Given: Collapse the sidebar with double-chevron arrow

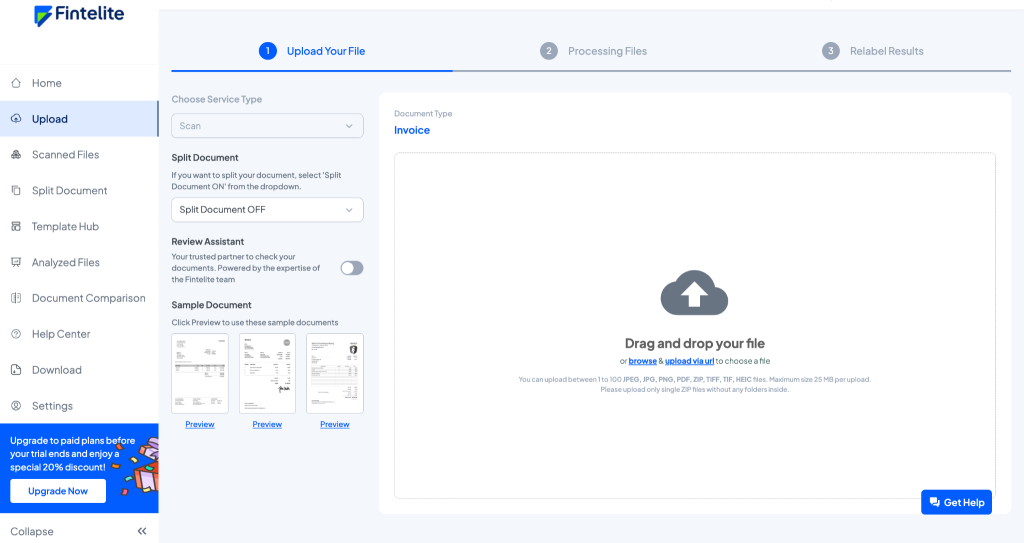Looking at the screenshot, I should click(x=142, y=531).
